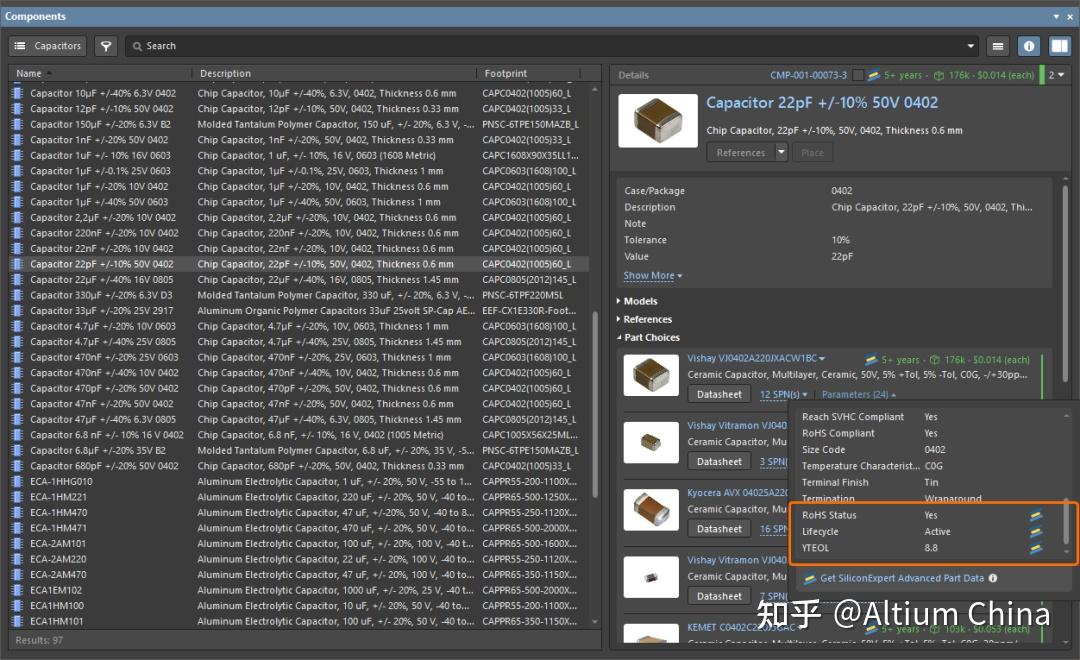Click component icon for ECA-2AM220

pyautogui.click(x=18, y=559)
